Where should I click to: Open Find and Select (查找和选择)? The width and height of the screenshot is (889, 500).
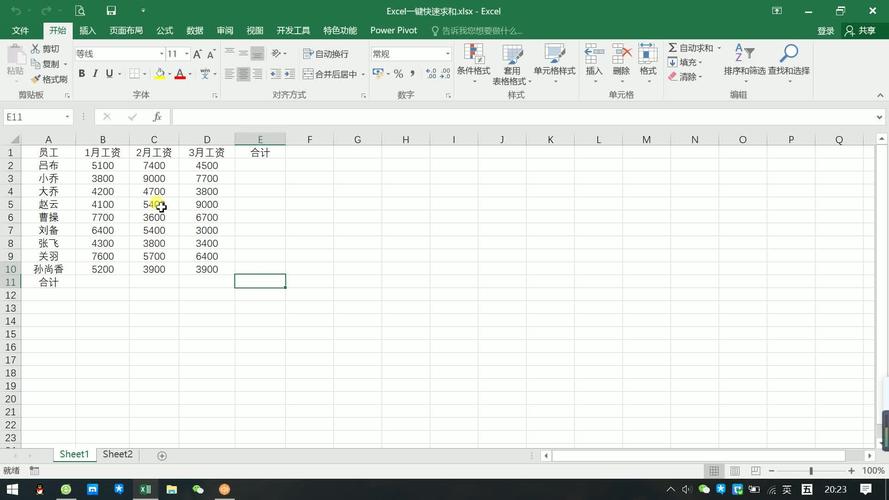coord(789,61)
